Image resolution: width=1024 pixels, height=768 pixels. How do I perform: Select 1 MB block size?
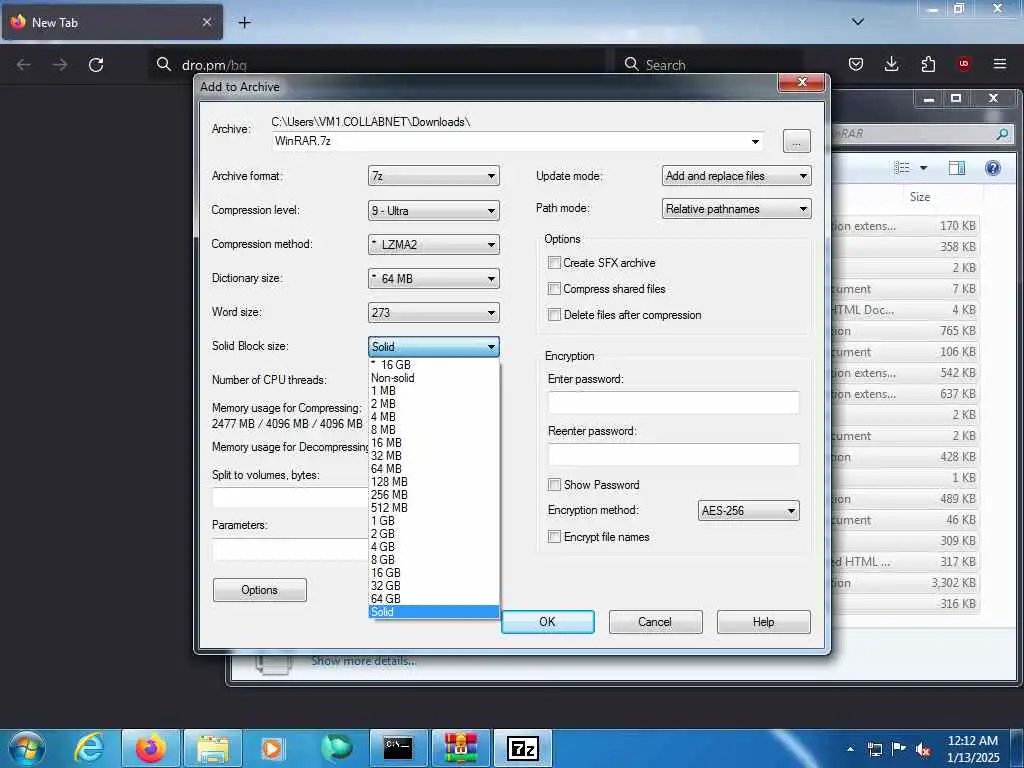coord(434,391)
